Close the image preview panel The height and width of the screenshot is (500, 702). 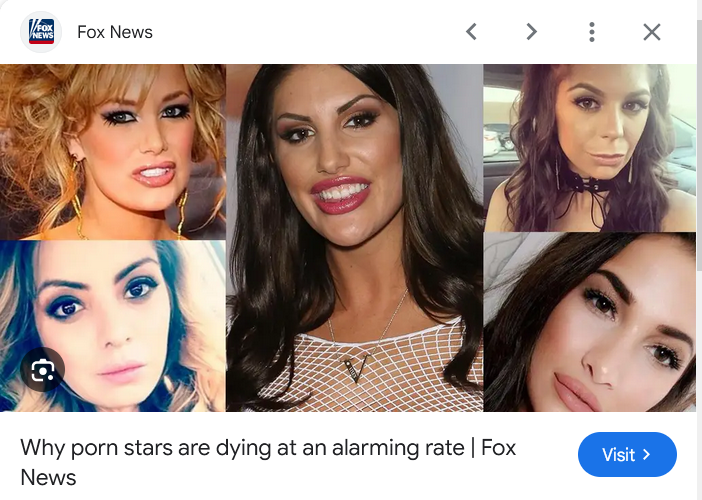click(652, 32)
